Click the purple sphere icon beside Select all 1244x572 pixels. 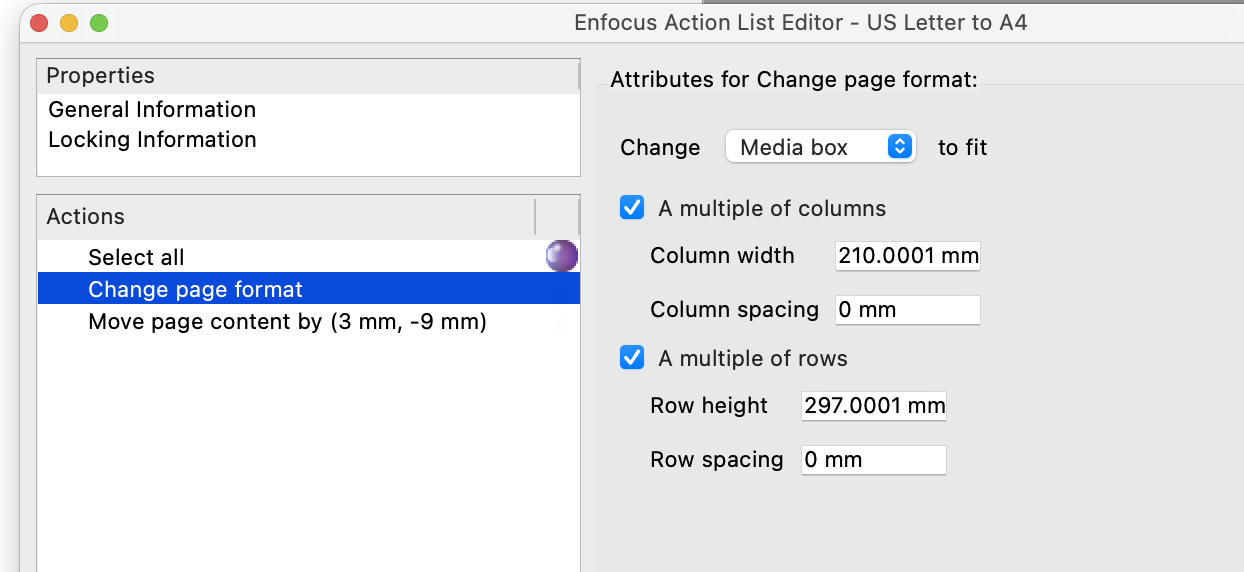tap(562, 256)
